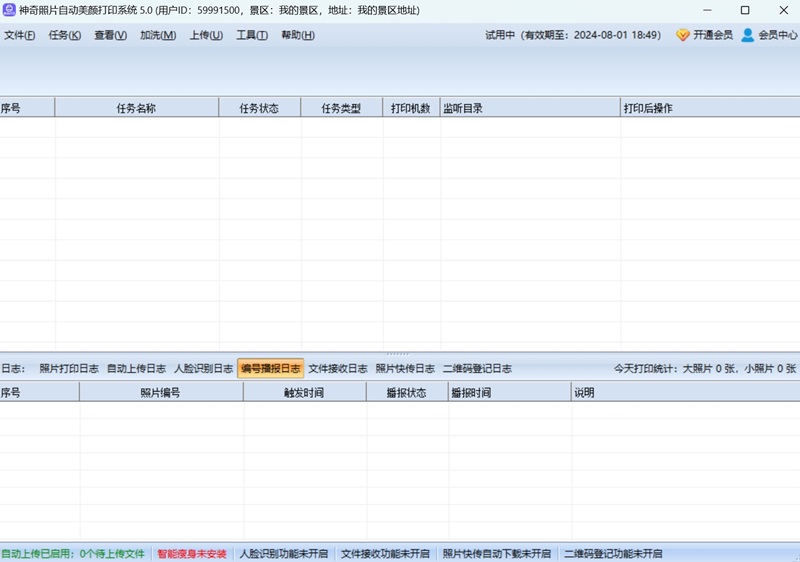
Task: Switch to the 照片打印日志 tab
Action: click(x=69, y=368)
